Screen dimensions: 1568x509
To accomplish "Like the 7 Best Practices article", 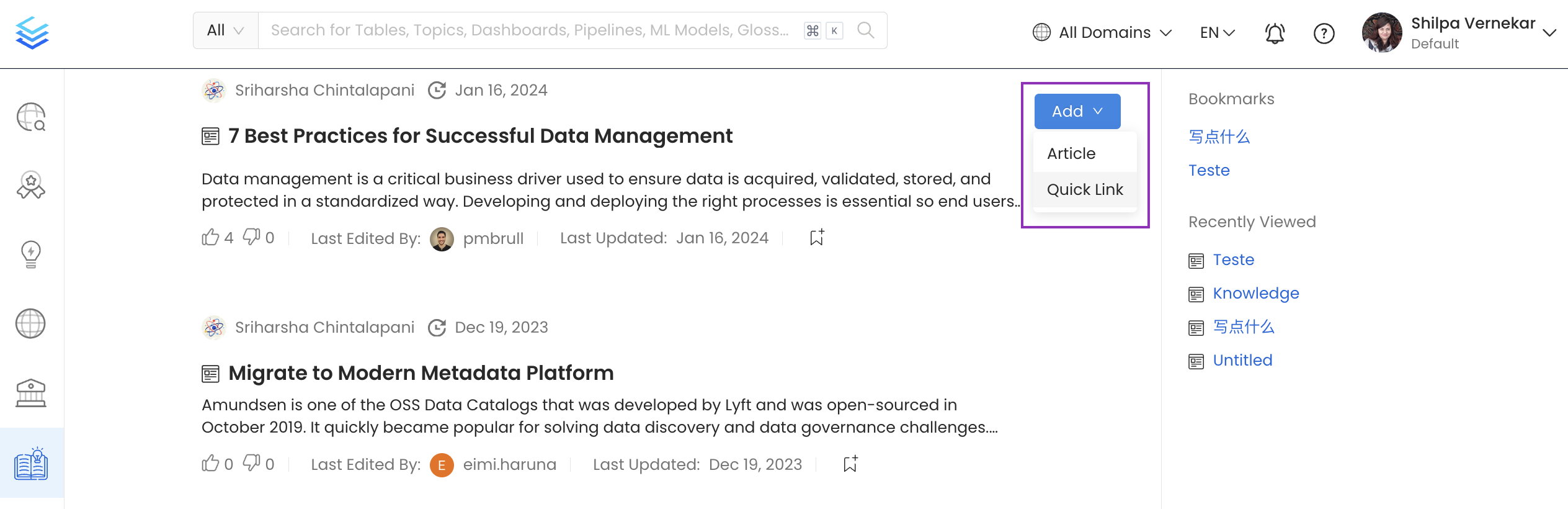I will tap(211, 237).
